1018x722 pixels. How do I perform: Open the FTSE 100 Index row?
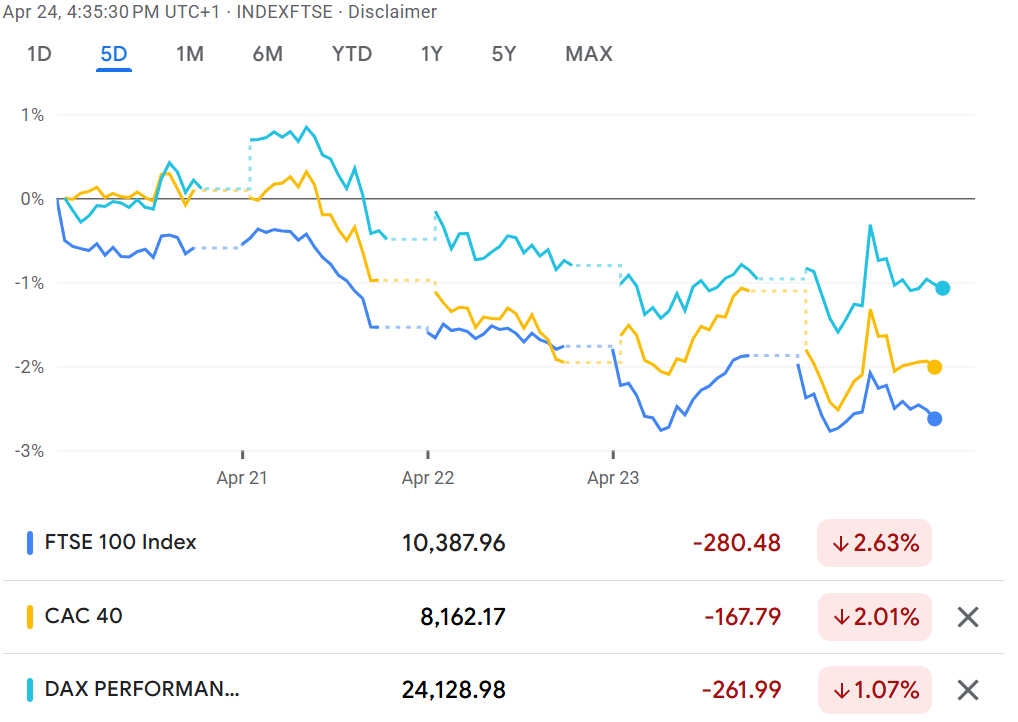(121, 543)
